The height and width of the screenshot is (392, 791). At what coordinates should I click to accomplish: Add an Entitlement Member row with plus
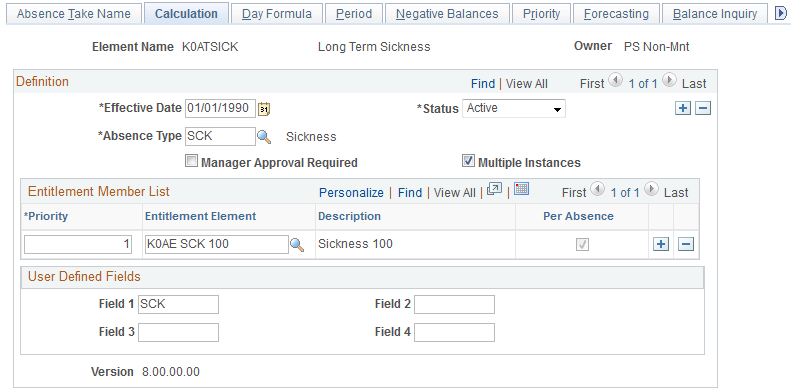(x=661, y=244)
